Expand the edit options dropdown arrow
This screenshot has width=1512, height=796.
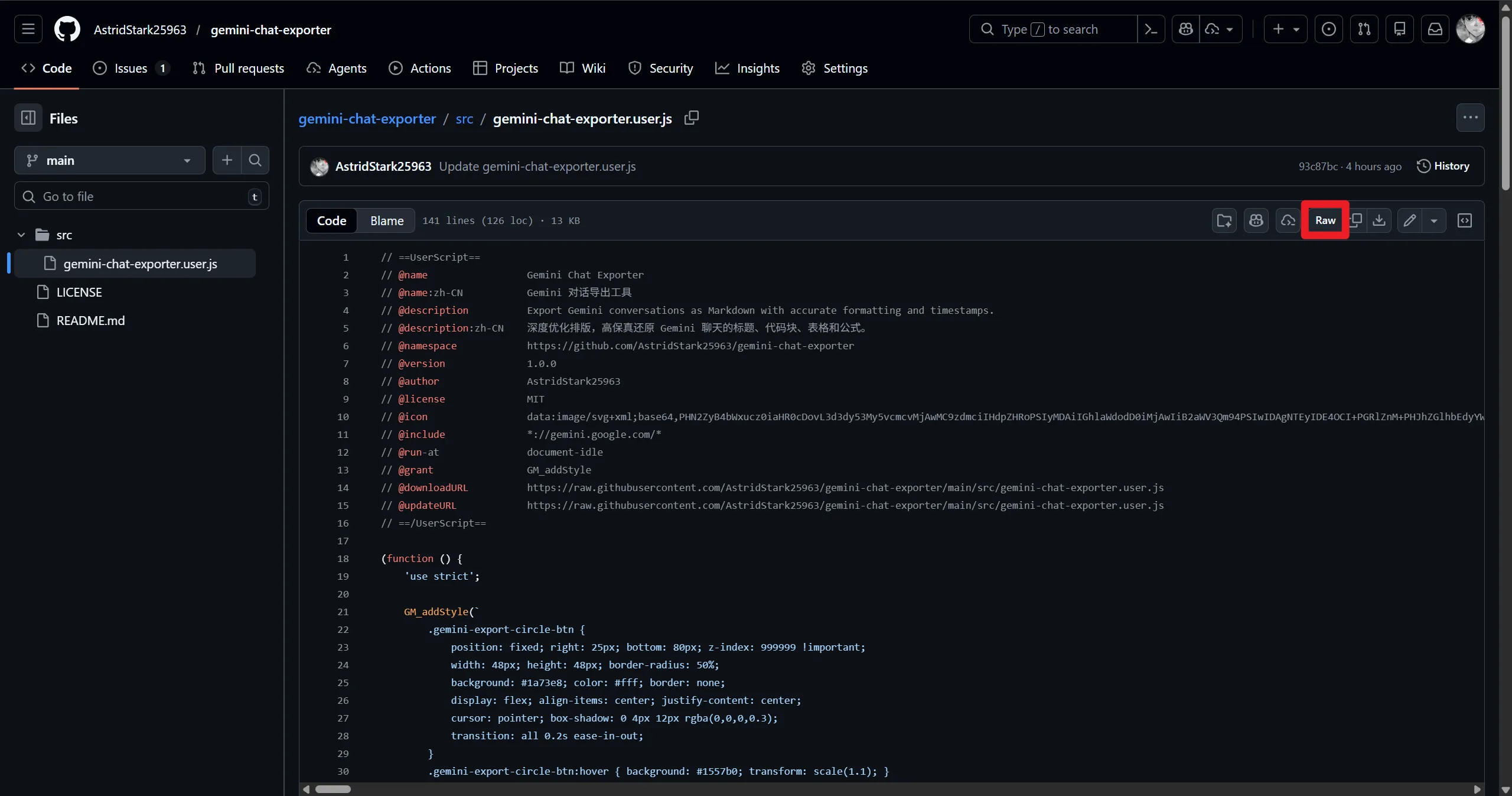pos(1433,220)
